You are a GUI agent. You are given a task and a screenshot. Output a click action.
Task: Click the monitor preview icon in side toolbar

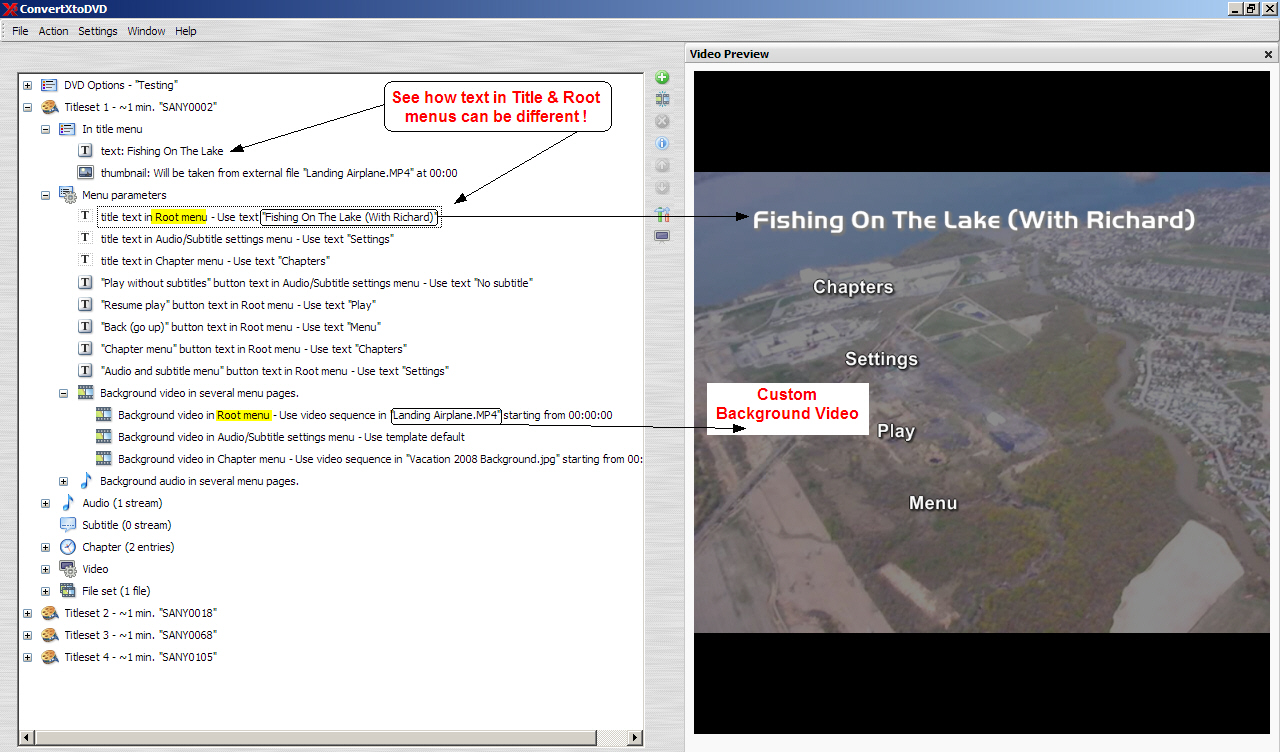click(662, 236)
